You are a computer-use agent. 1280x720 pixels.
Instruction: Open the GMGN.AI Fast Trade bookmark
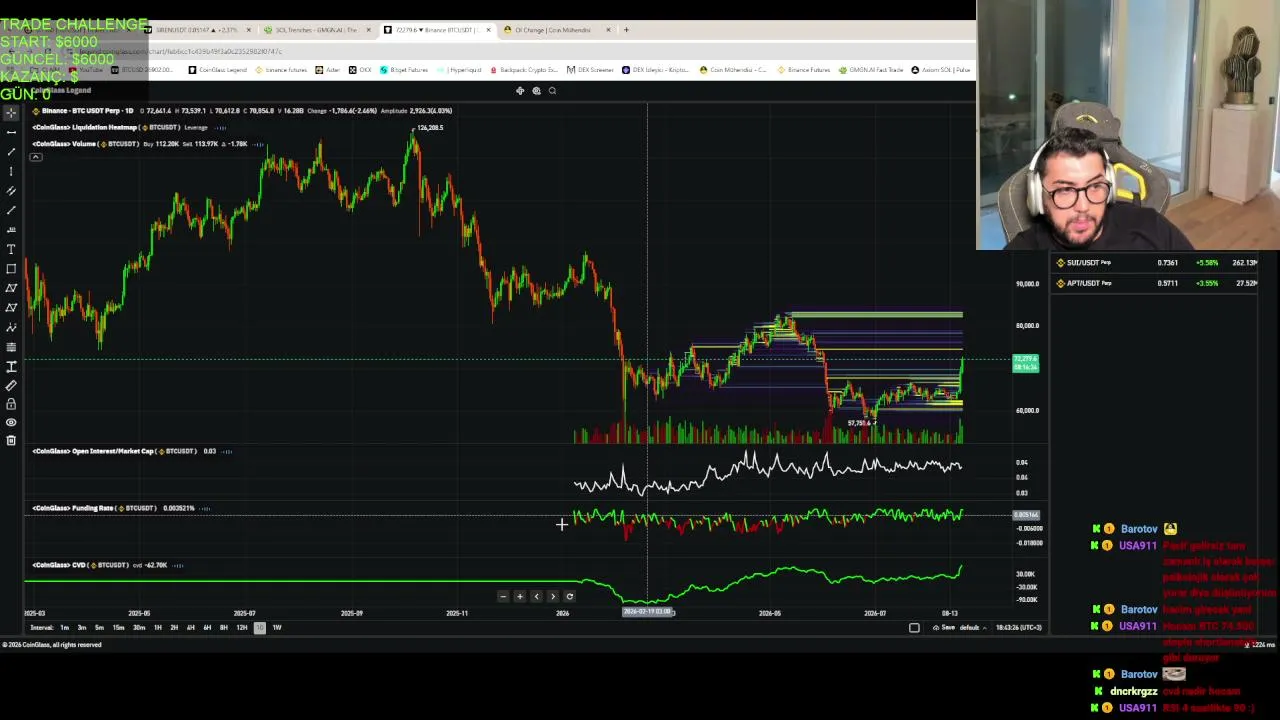pyautogui.click(x=870, y=70)
